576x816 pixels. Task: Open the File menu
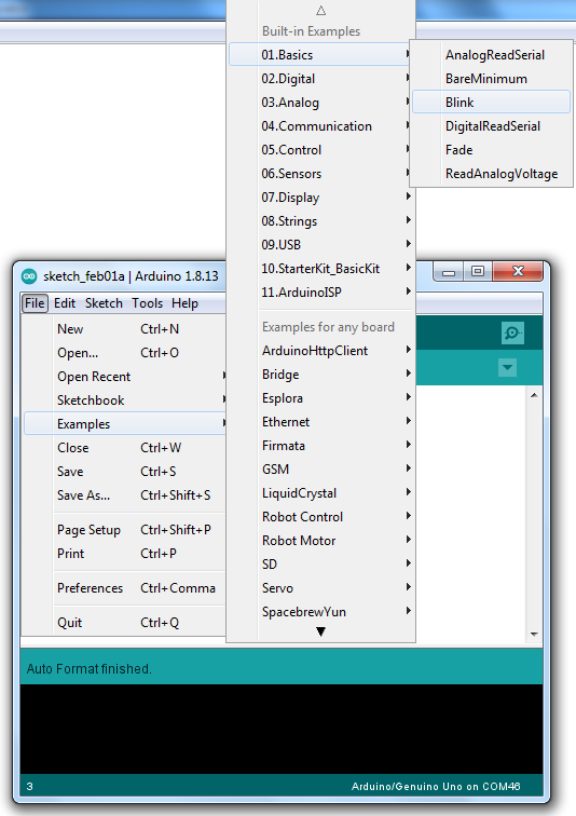tap(35, 303)
